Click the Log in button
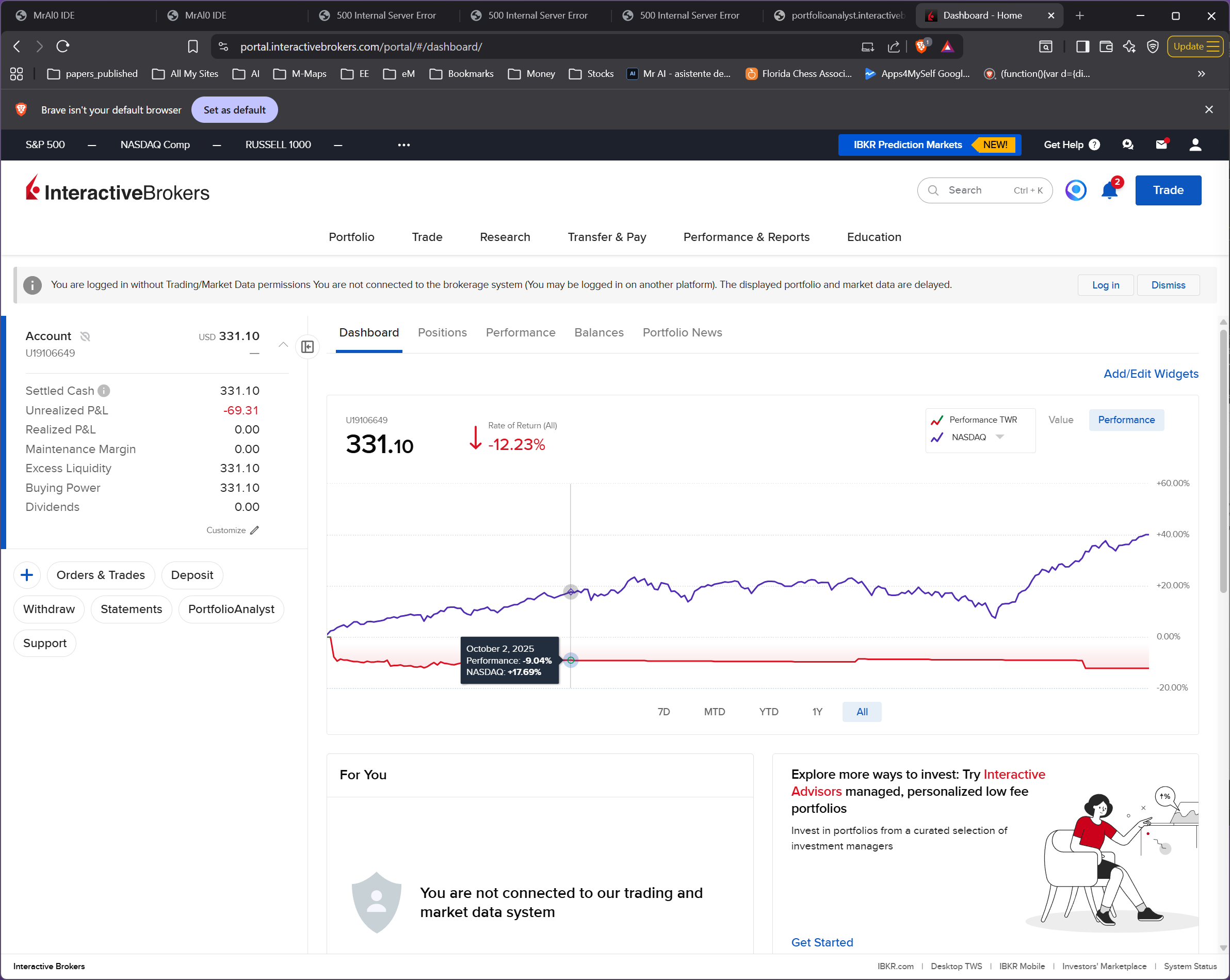The image size is (1230, 980). pyautogui.click(x=1106, y=285)
